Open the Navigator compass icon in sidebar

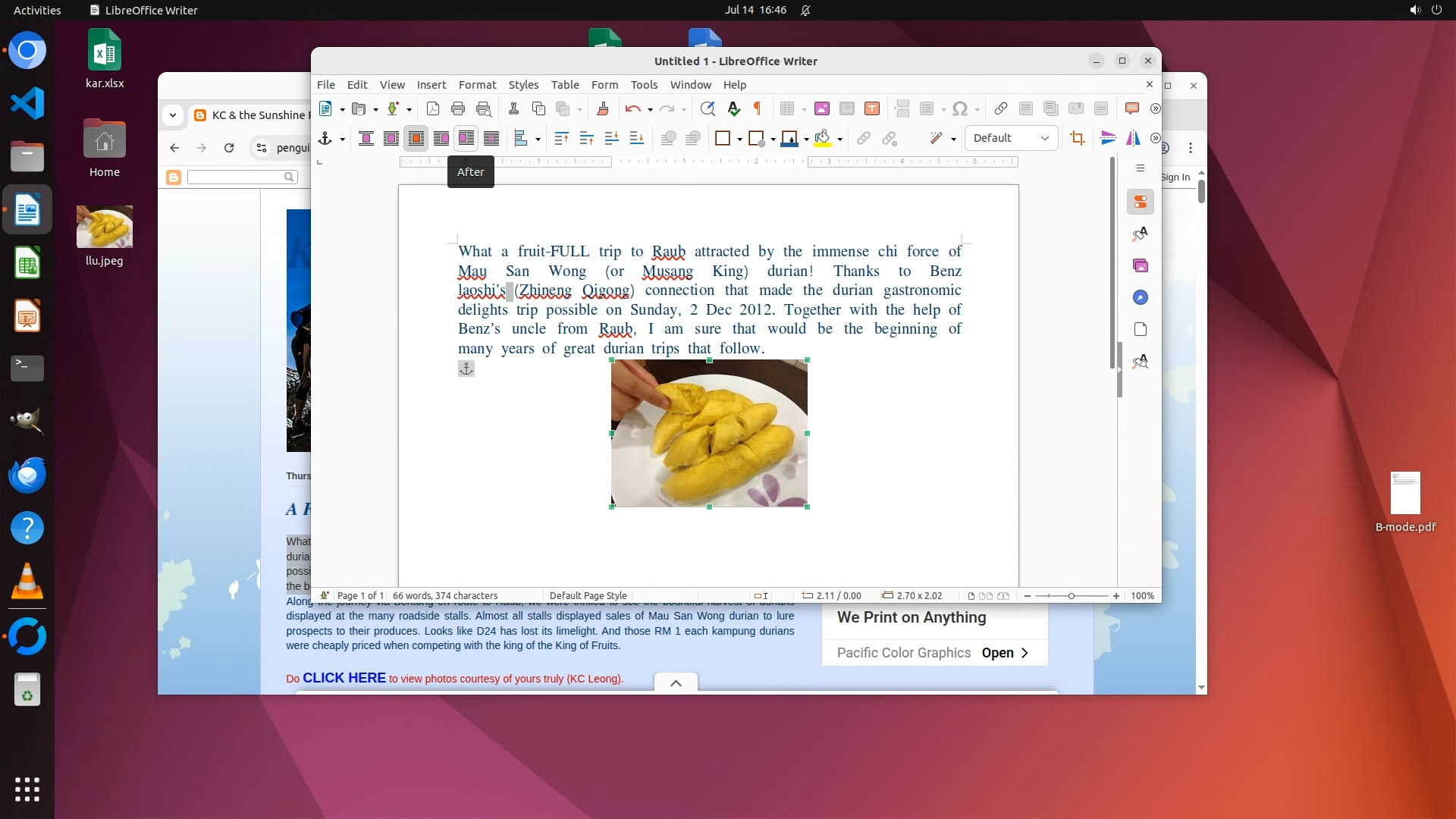1141,297
